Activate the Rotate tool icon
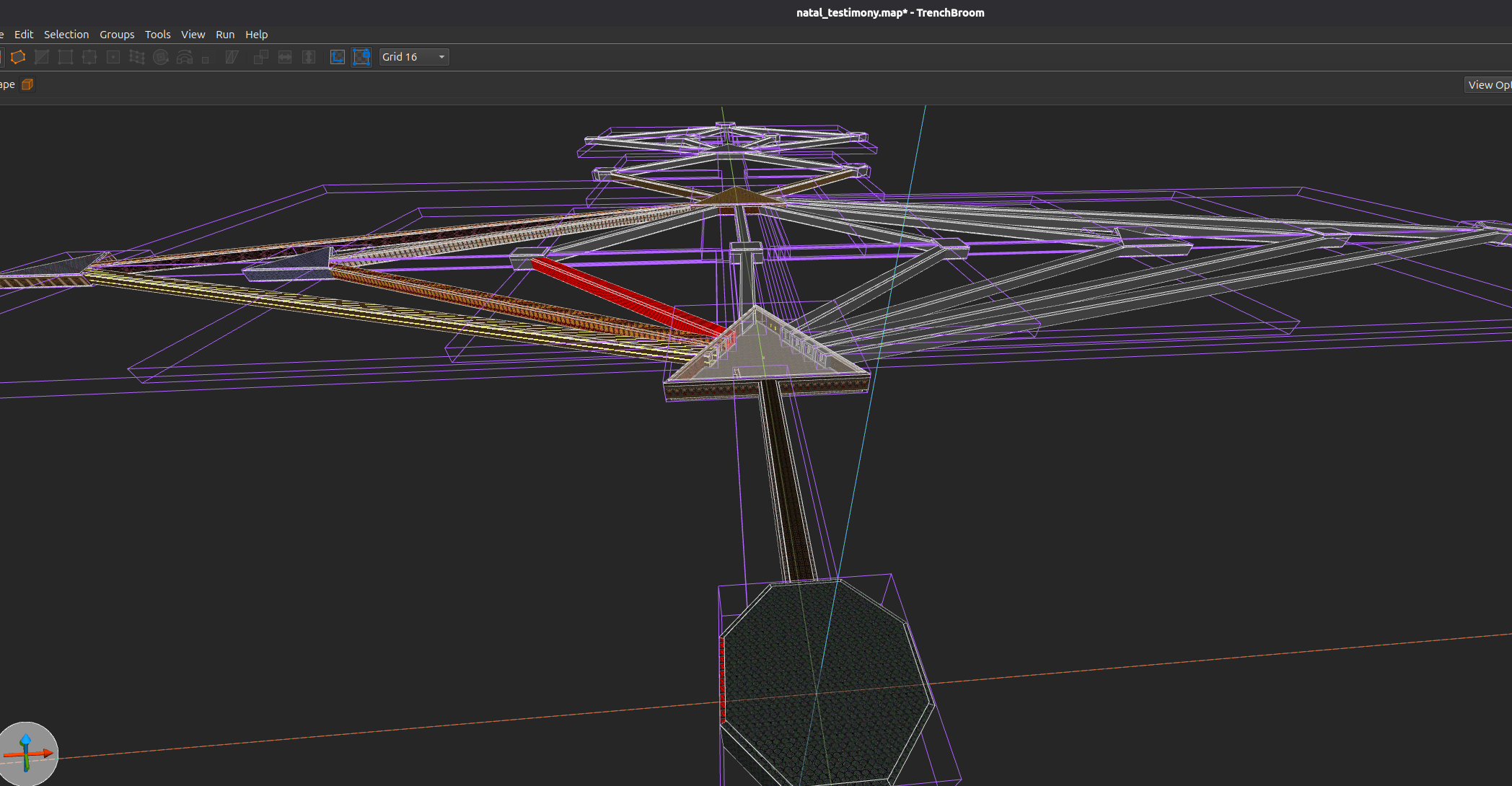1512x786 pixels. point(161,57)
